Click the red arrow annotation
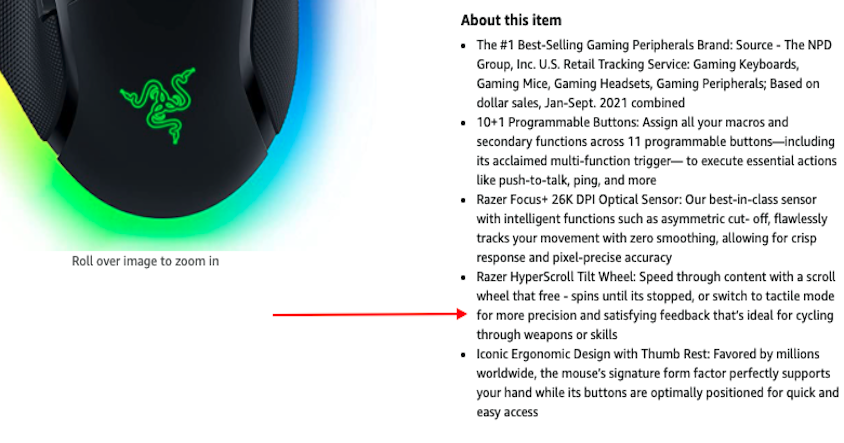 point(370,314)
